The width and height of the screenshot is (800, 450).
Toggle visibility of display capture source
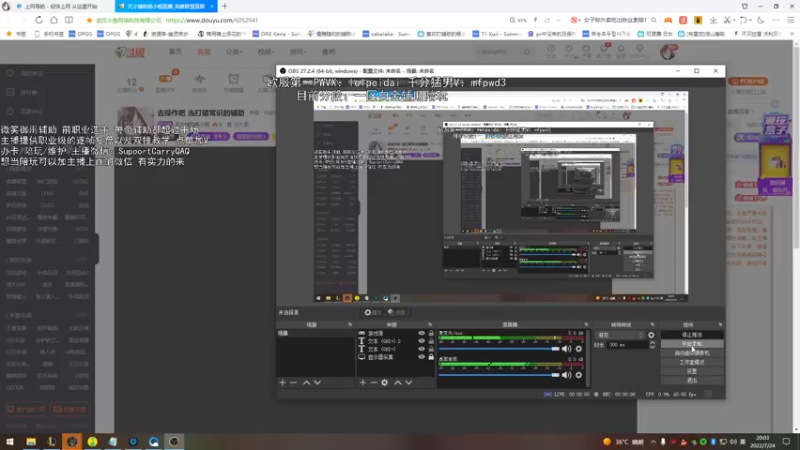click(421, 357)
